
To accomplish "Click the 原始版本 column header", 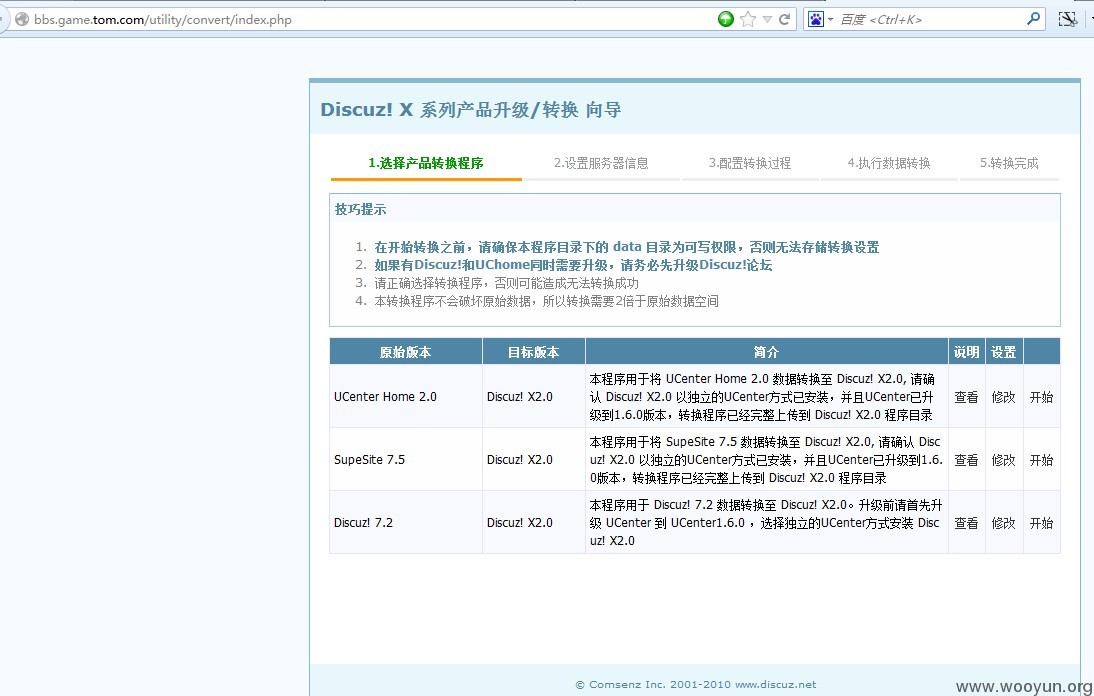I will (405, 352).
